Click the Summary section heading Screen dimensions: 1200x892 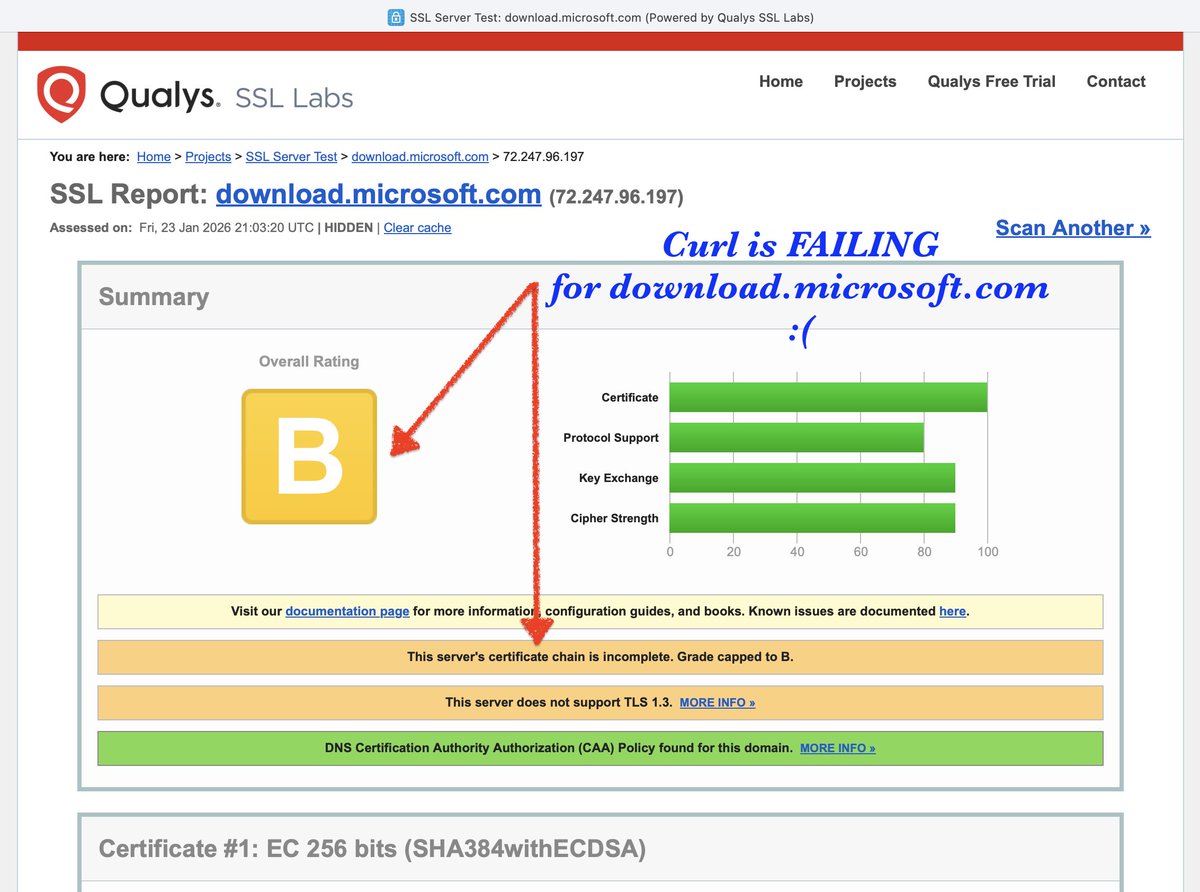pos(154,297)
